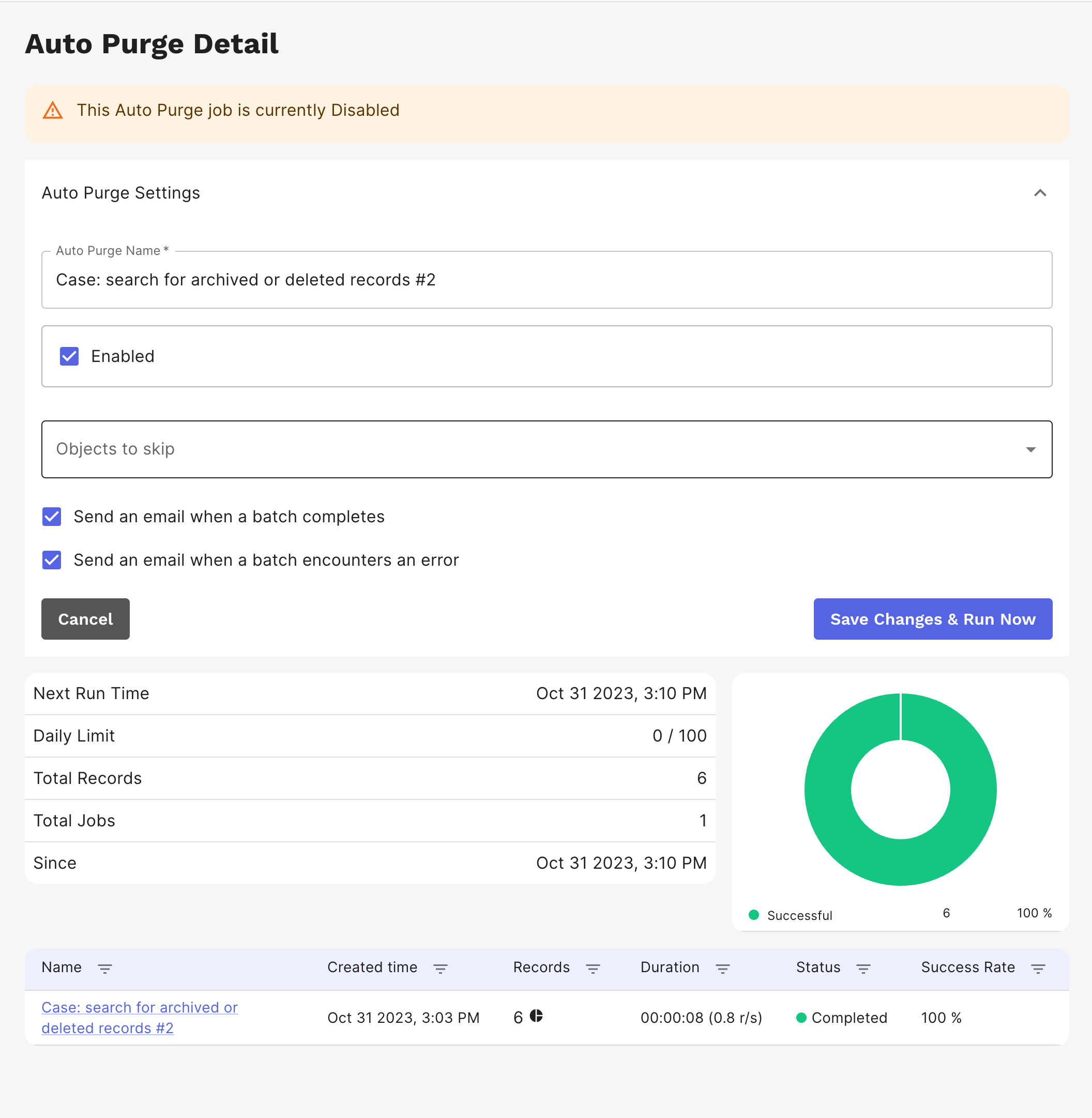Image resolution: width=1092 pixels, height=1118 pixels.
Task: Click the Auto Purge Settings heading text
Action: click(x=120, y=193)
